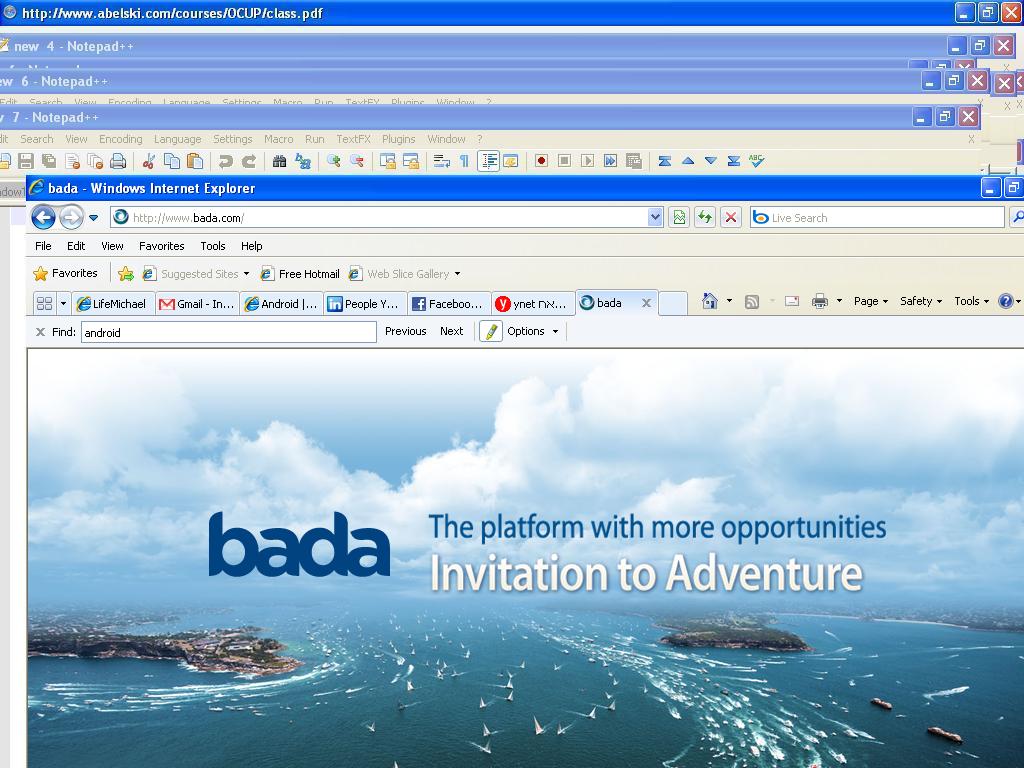1024x768 pixels.
Task: Click the Save icon in Notepad++ toolbar
Action: pyautogui.click(x=26, y=161)
